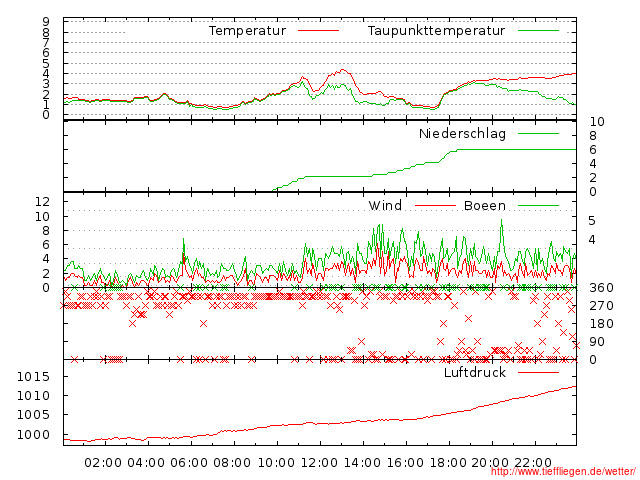
Task: Click the 02:00 time axis label
Action: tap(103, 463)
